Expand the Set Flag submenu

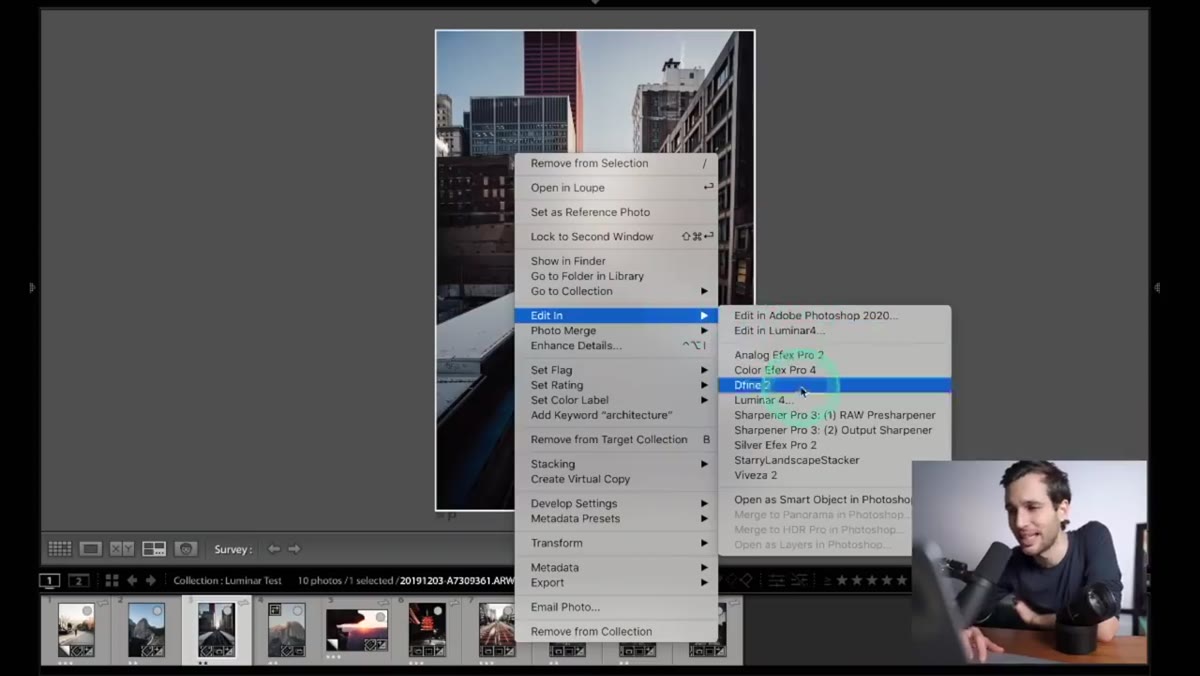pos(616,370)
